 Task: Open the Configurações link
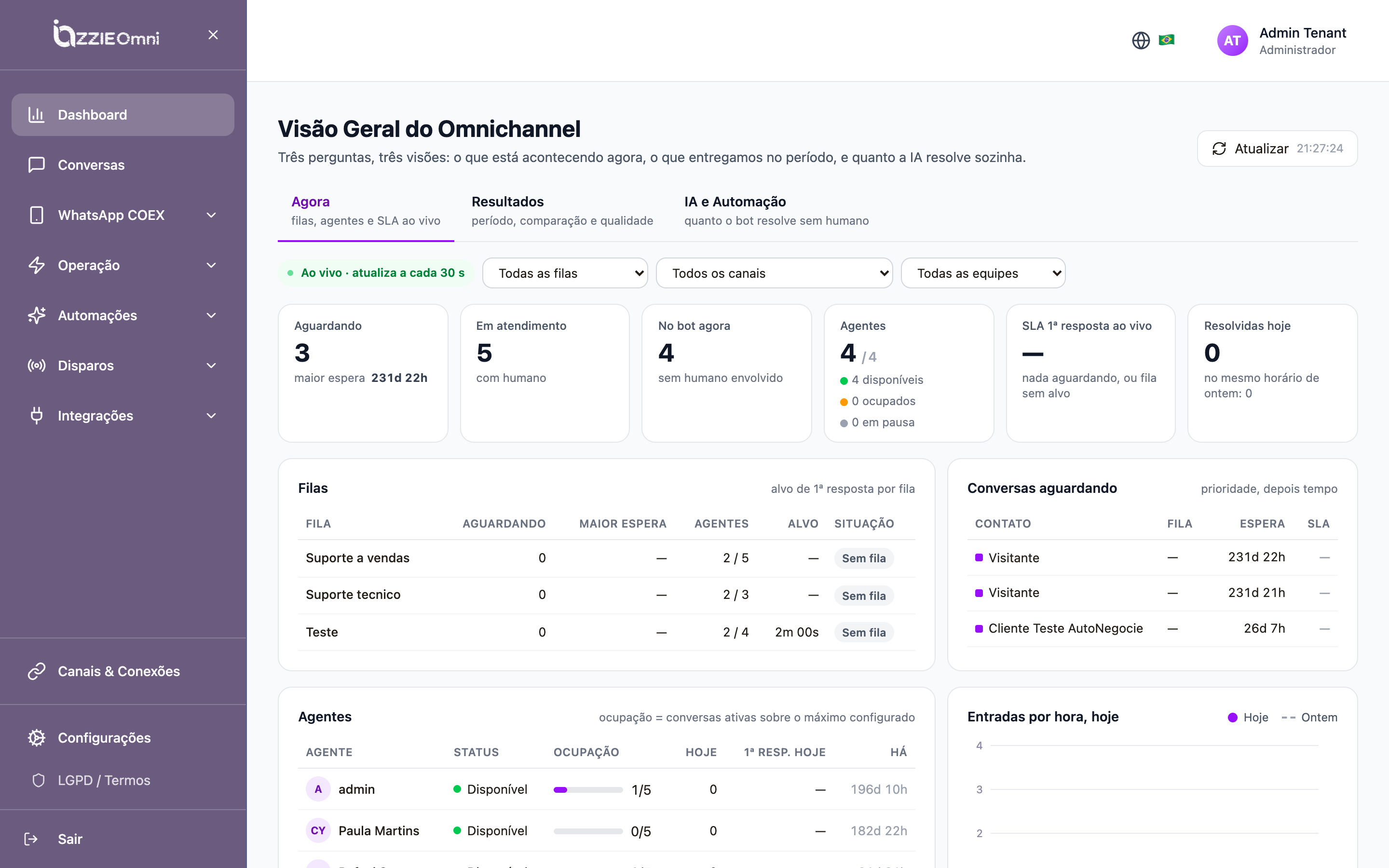123,738
